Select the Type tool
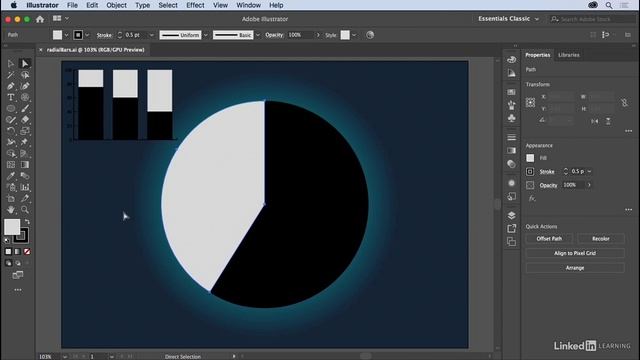This screenshot has width=640, height=360. [x=11, y=98]
